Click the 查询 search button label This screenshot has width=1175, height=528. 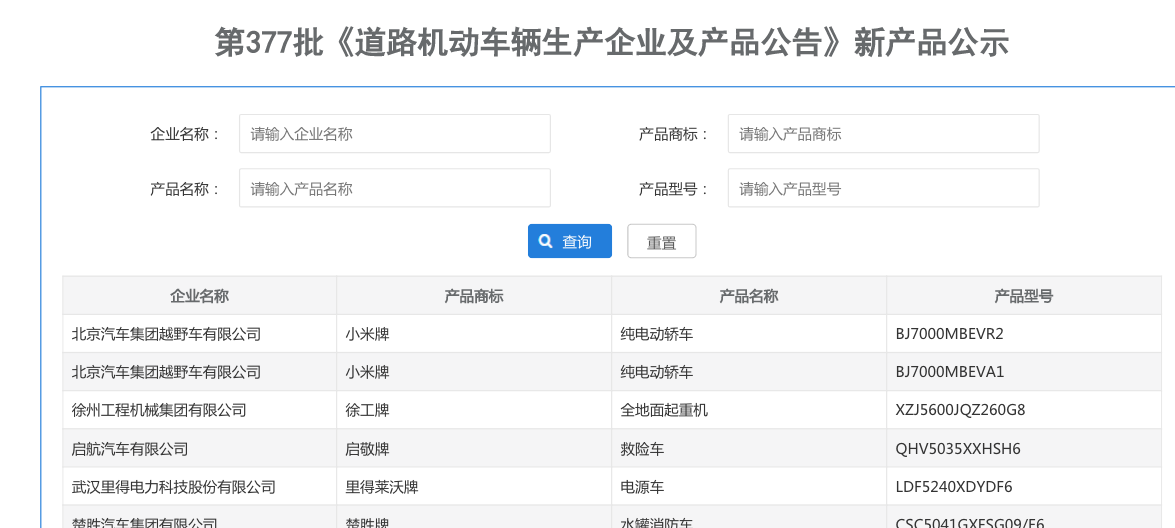click(577, 242)
